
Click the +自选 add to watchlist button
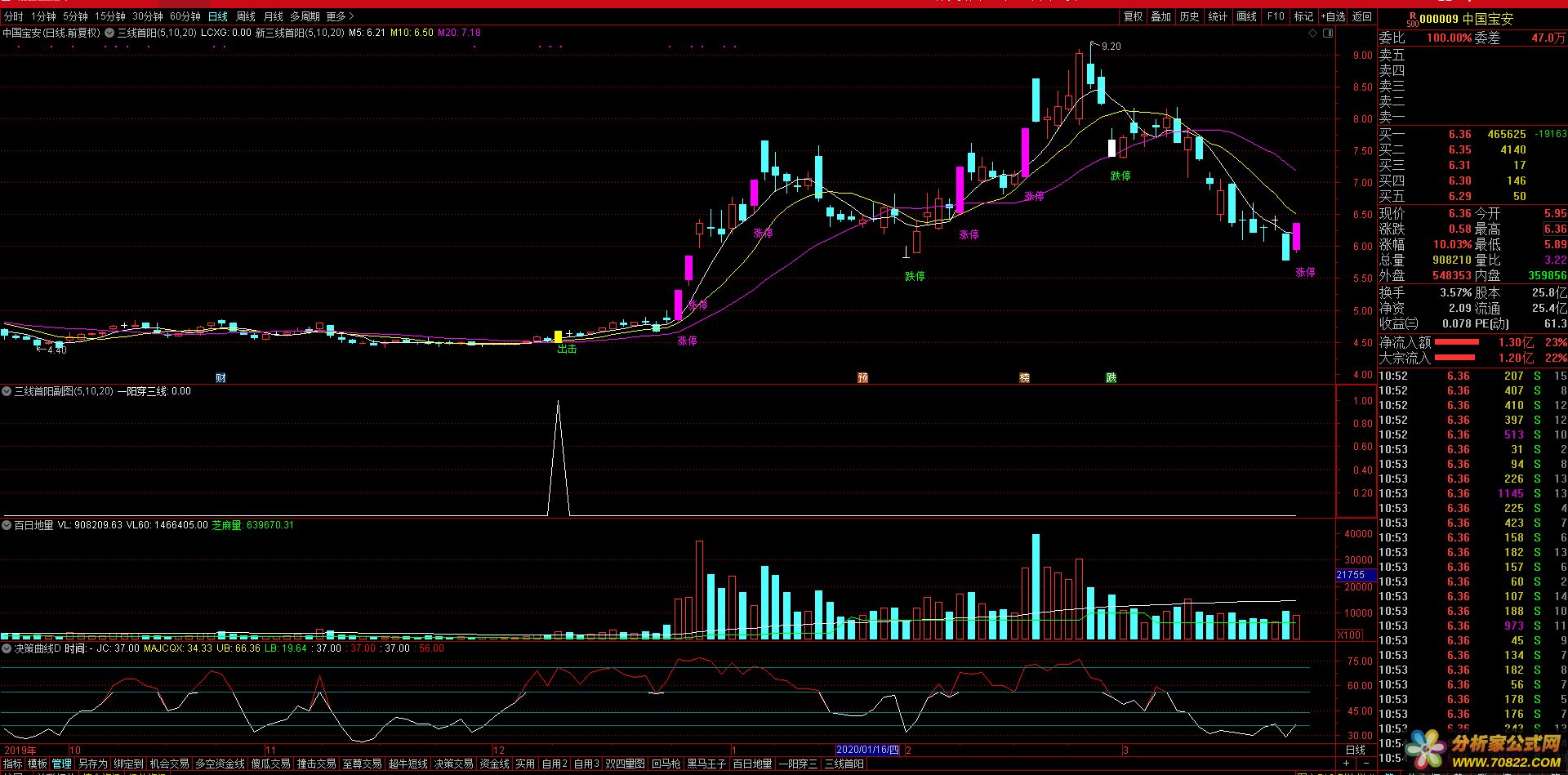[1333, 16]
